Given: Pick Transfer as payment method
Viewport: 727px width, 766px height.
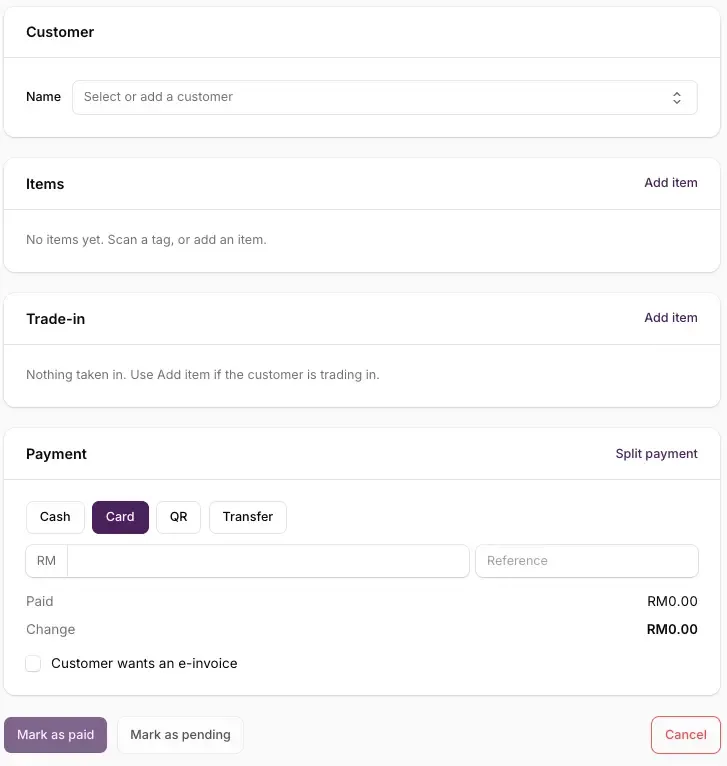Looking at the screenshot, I should pos(248,517).
